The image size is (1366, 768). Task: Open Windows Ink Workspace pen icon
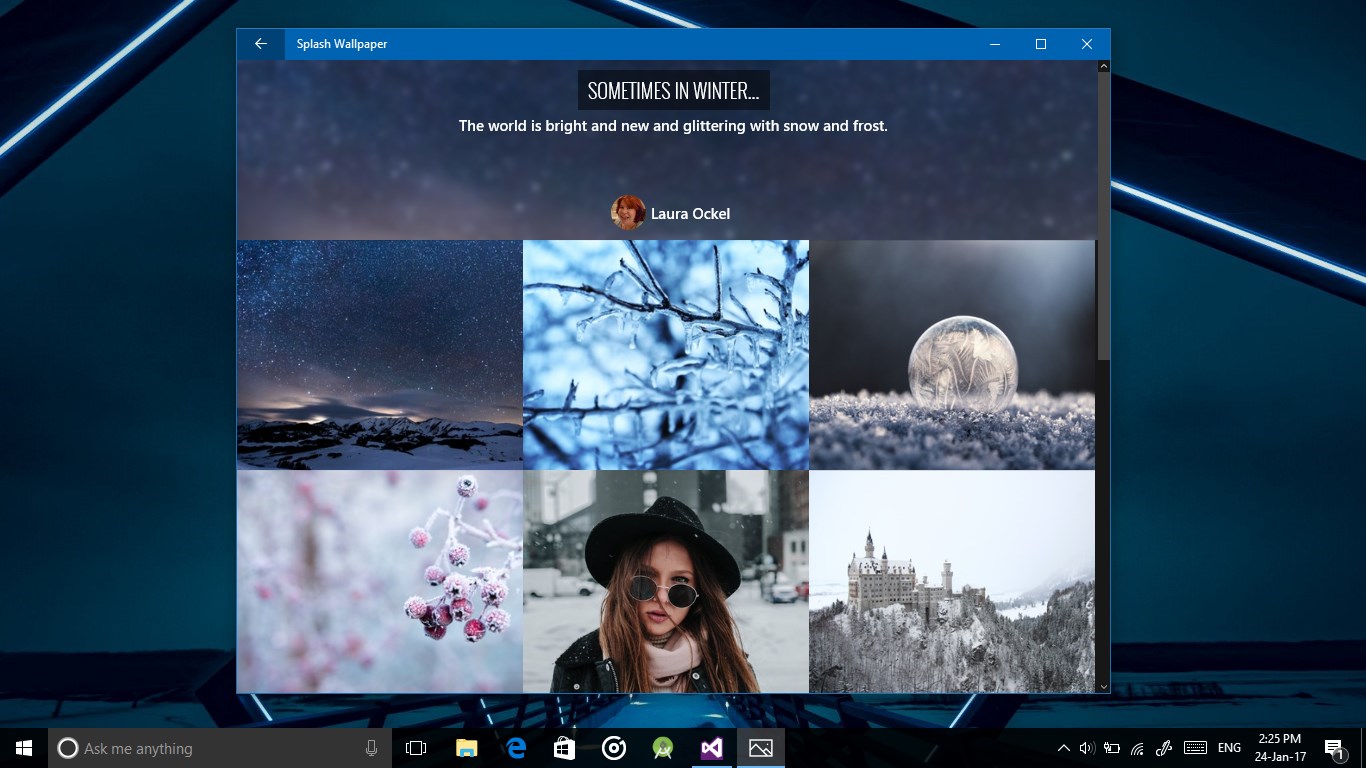click(1163, 748)
